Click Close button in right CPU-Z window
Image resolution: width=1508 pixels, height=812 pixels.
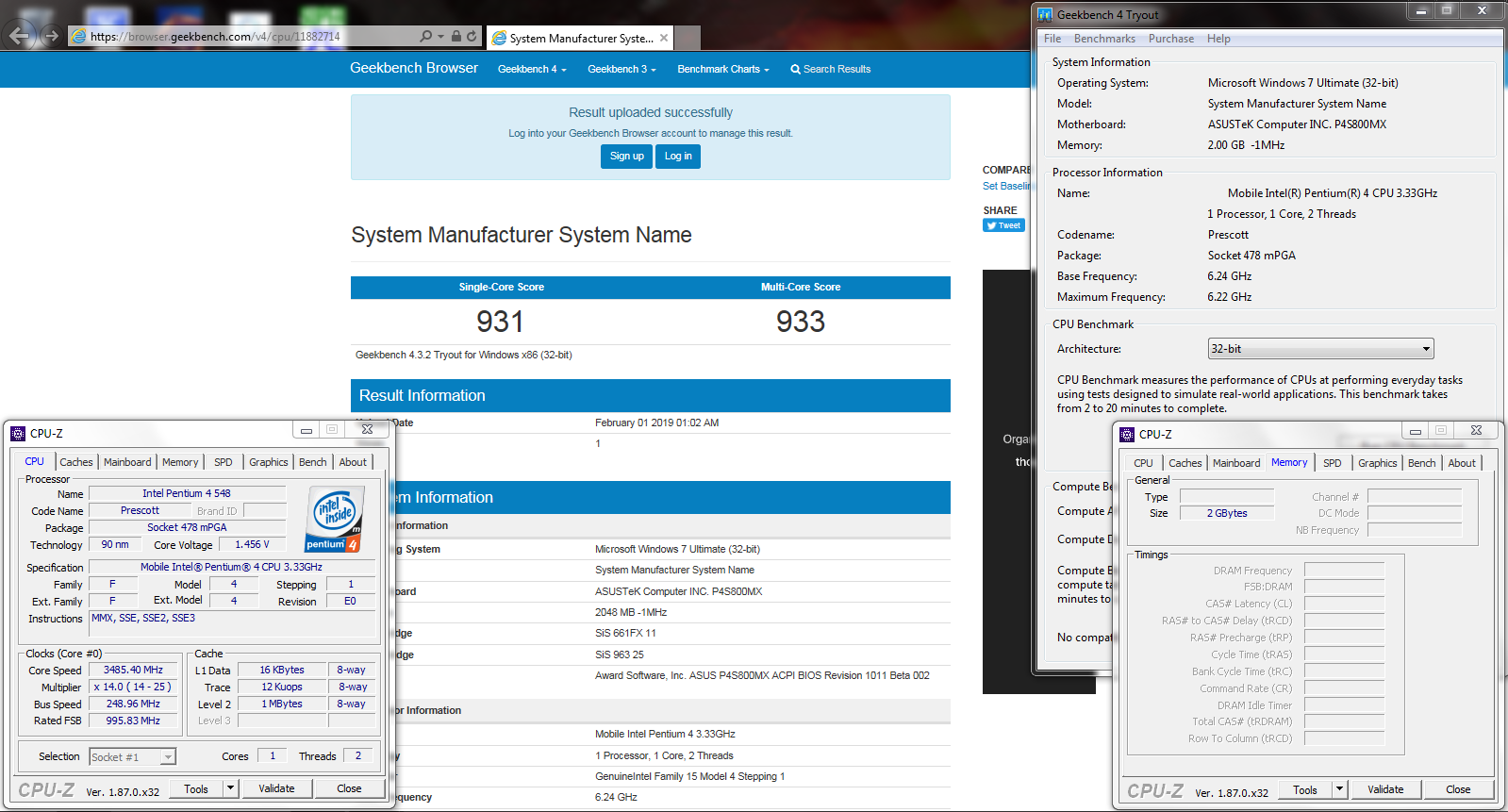pos(1458,789)
